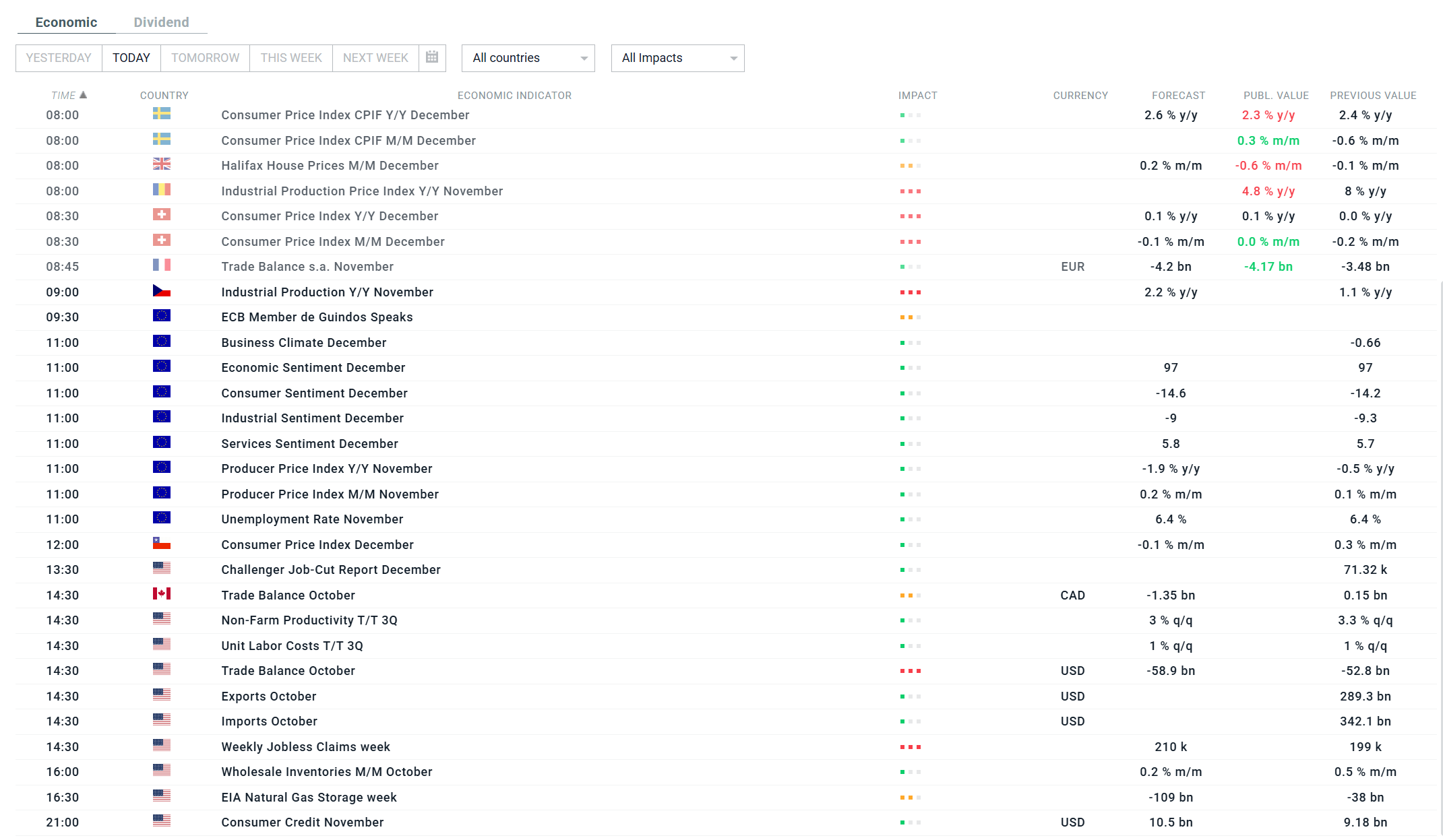
Task: Open the All countries dropdown
Action: point(528,58)
